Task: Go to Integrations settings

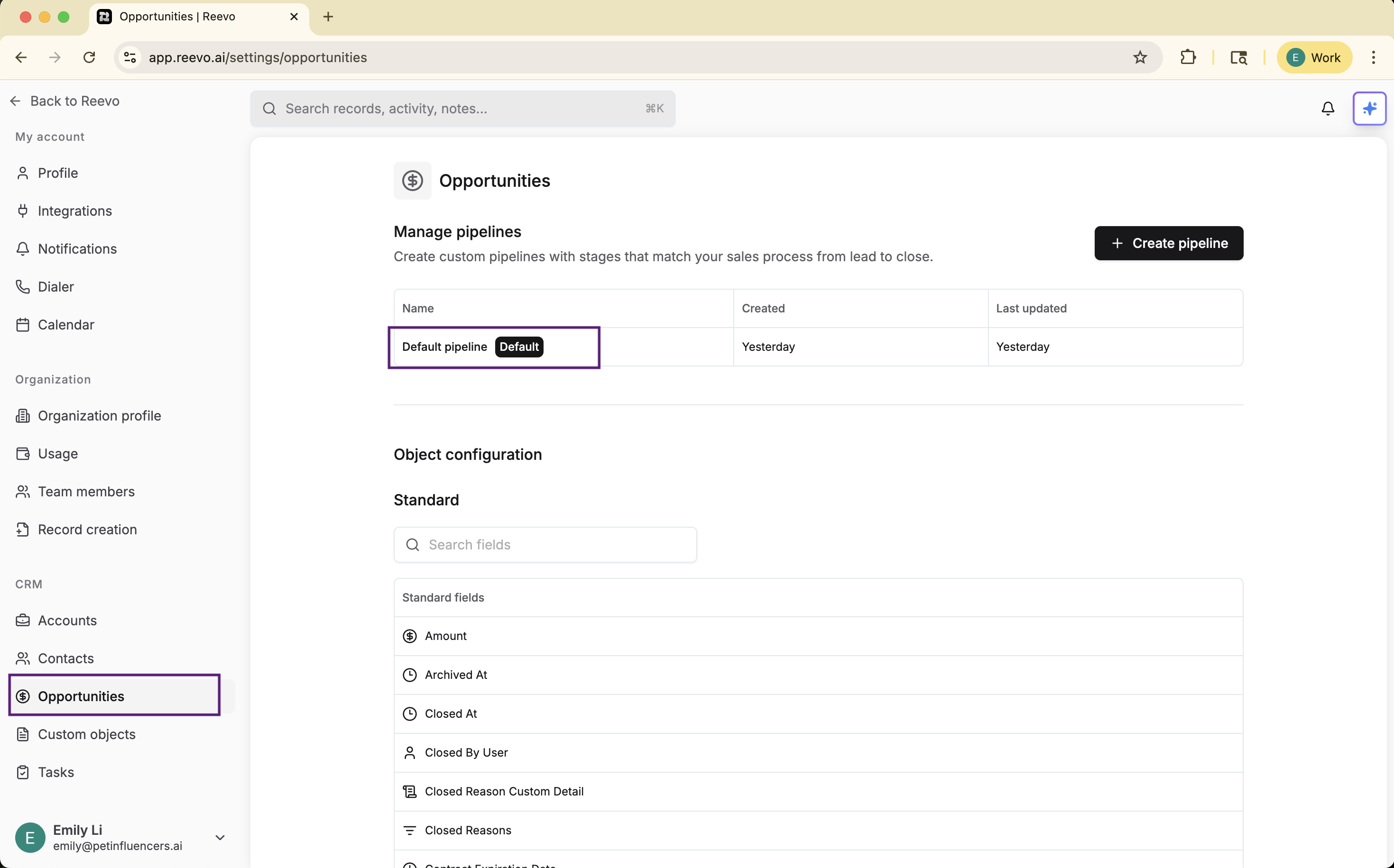Action: pos(74,210)
